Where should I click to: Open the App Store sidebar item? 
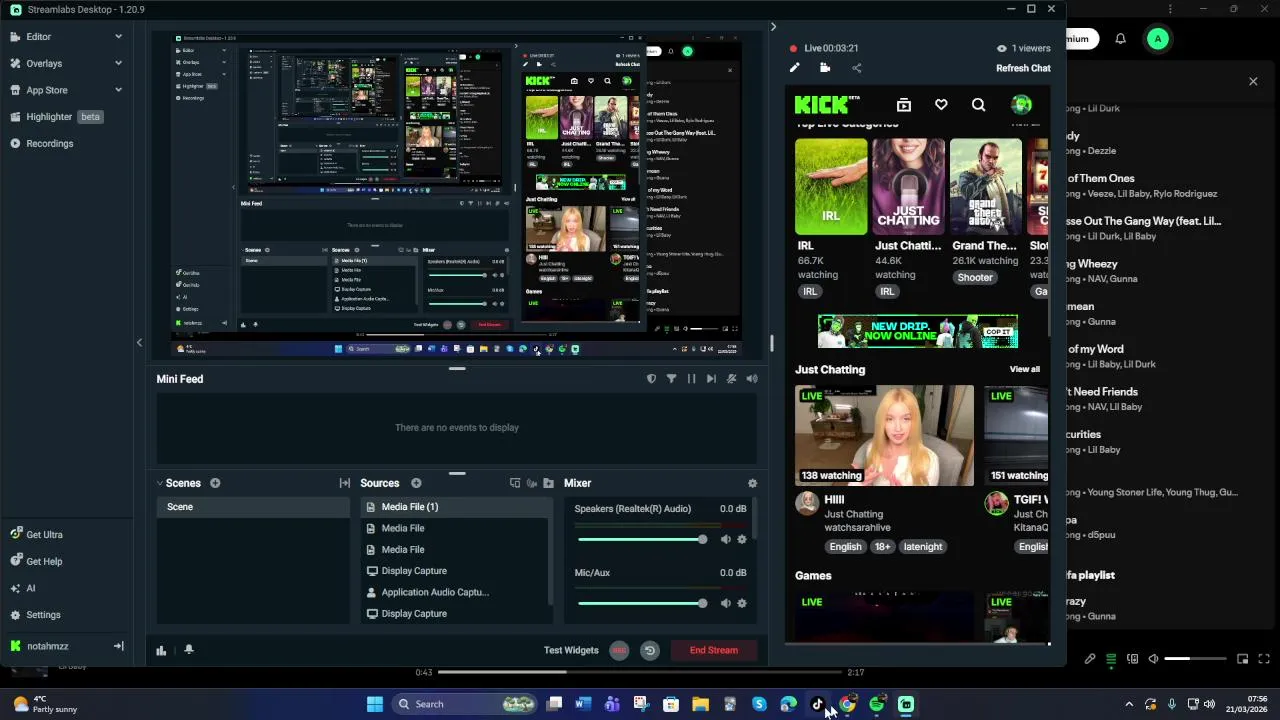click(46, 90)
